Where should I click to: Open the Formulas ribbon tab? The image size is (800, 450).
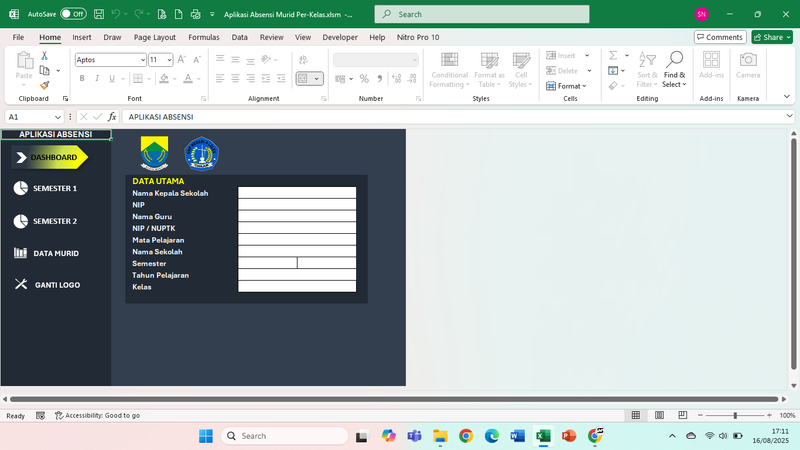coord(204,37)
